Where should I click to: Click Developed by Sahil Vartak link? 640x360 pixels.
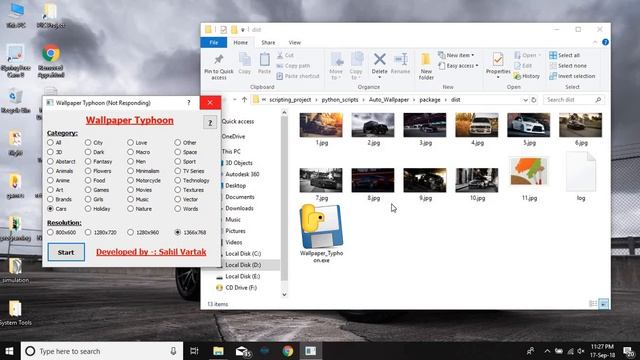(x=151, y=252)
